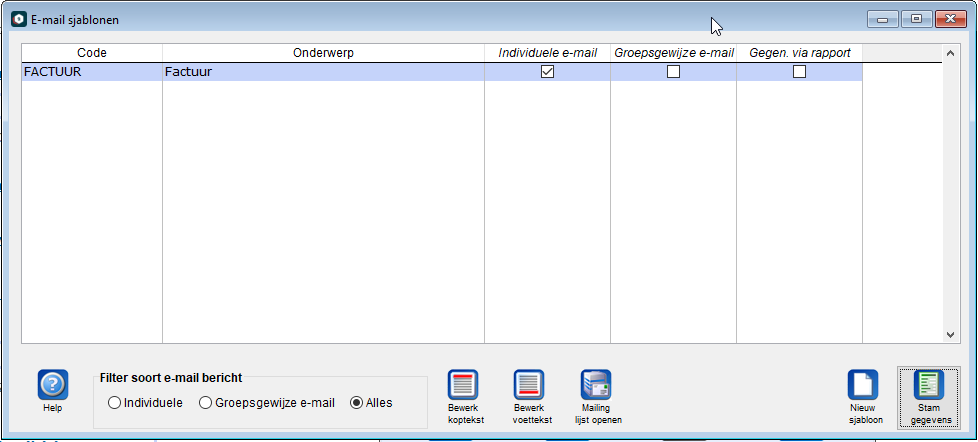Select the Factuur subject cell
The height and width of the screenshot is (442, 978).
tap(323, 72)
